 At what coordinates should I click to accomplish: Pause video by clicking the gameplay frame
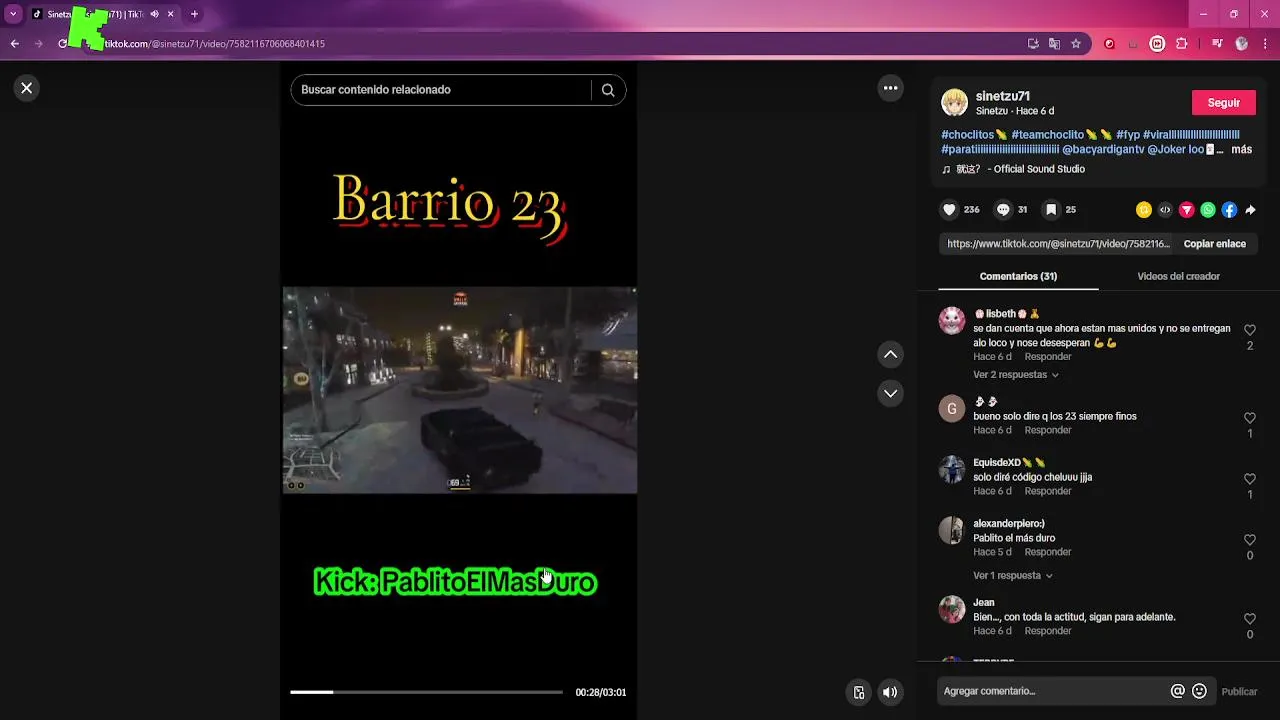pos(460,390)
